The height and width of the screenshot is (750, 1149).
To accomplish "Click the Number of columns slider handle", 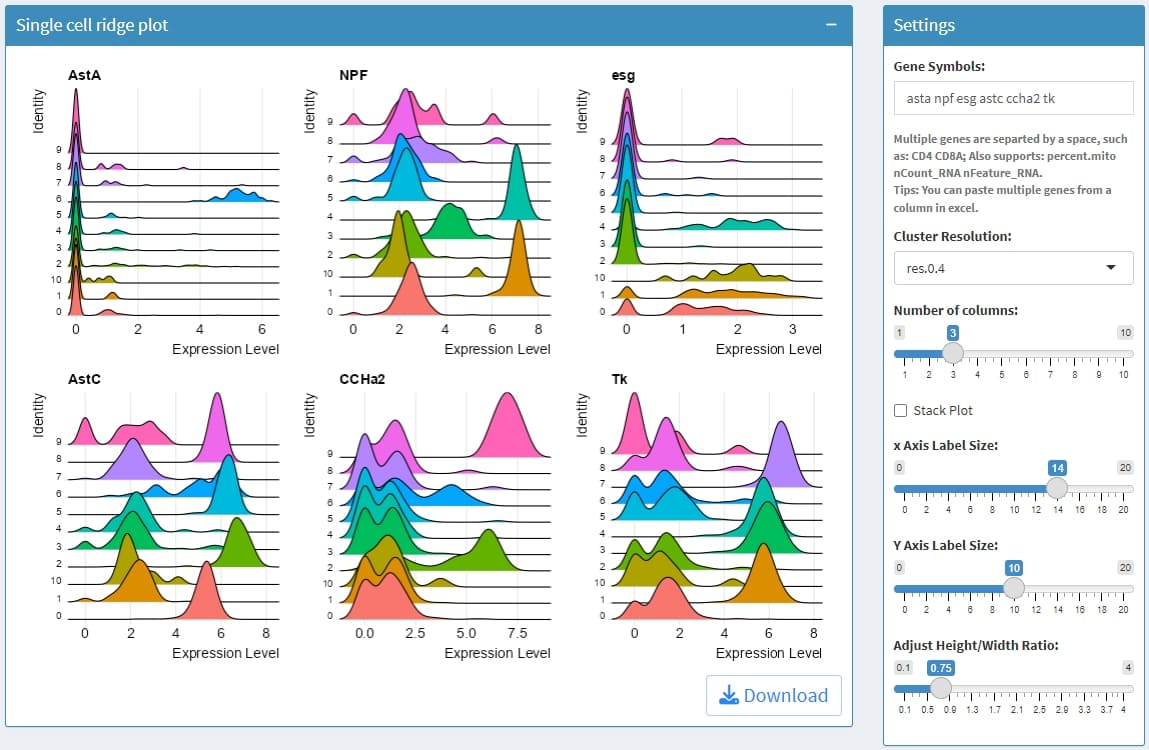I will (953, 352).
